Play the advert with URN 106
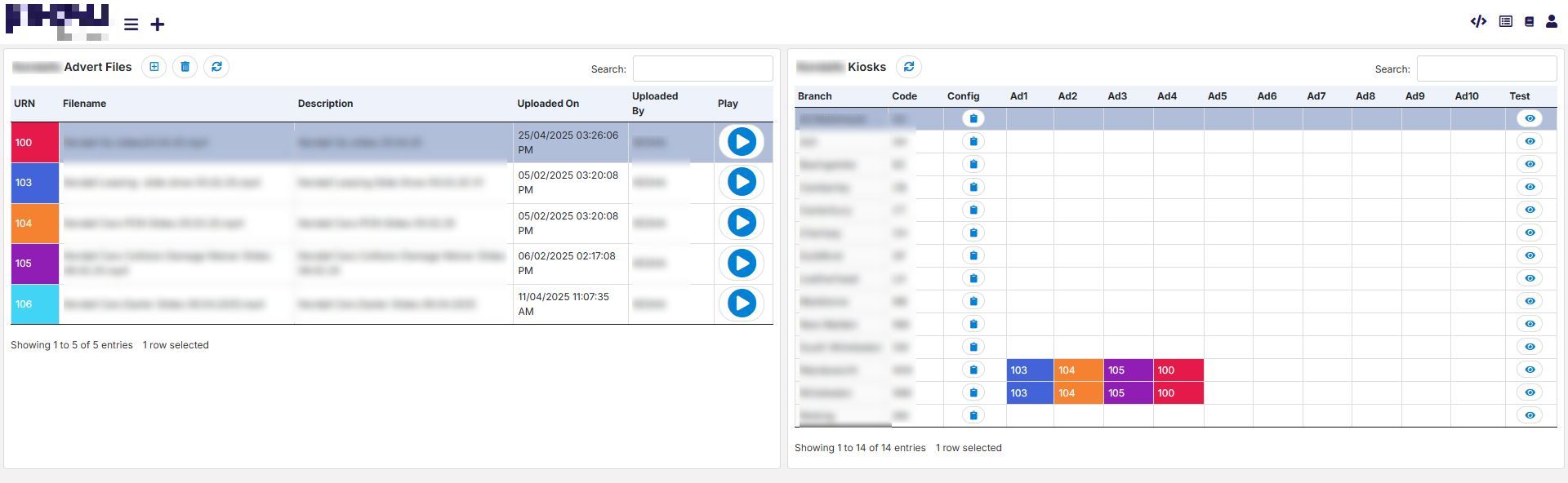Viewport: 1568px width, 483px height. click(742, 304)
